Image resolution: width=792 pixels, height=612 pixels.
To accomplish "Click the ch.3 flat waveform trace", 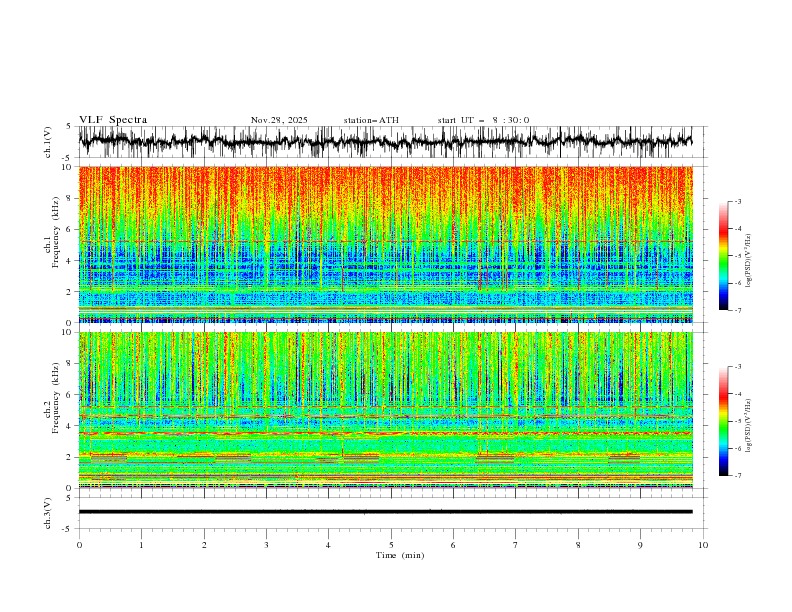I will (385, 512).
